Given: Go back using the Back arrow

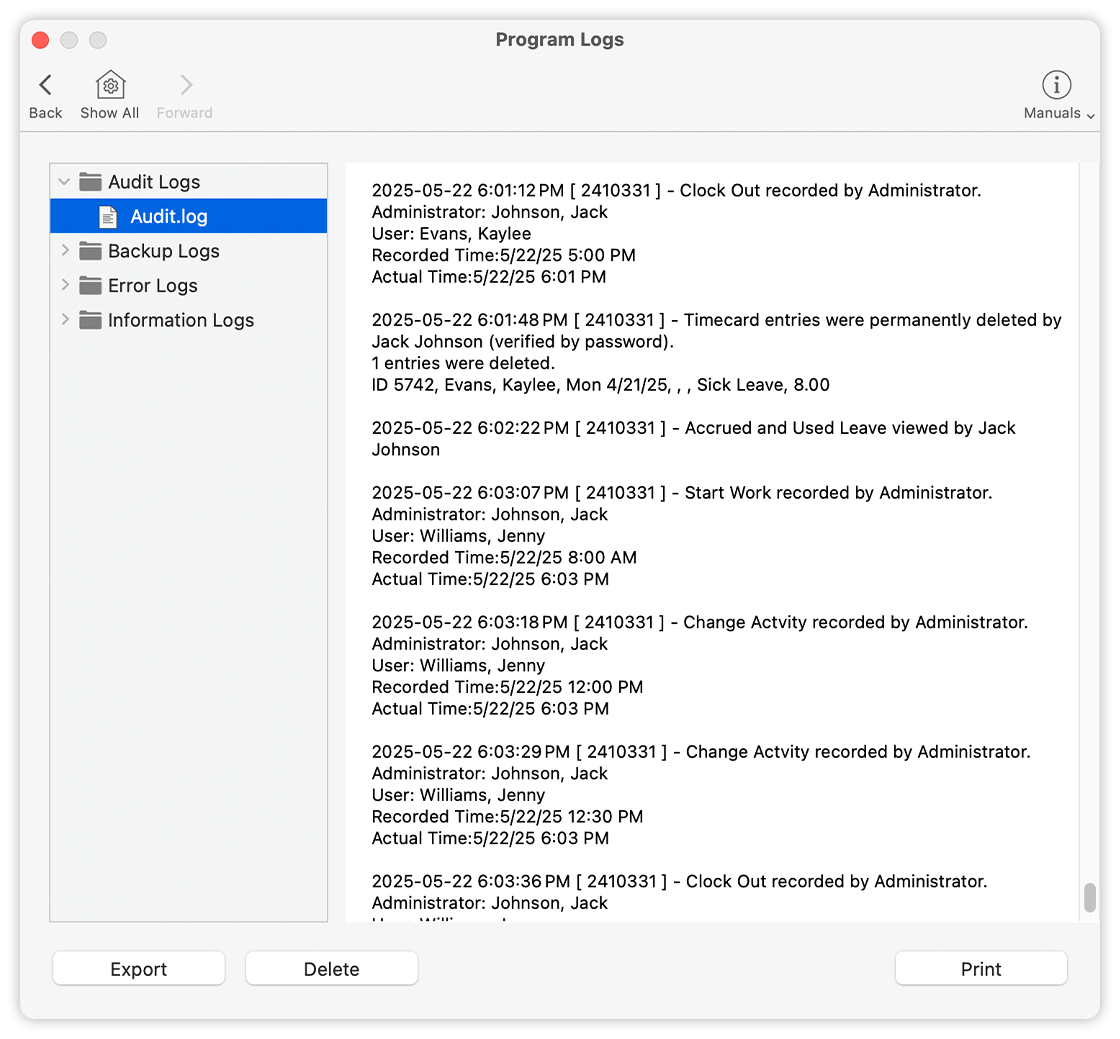Looking at the screenshot, I should pos(46,85).
